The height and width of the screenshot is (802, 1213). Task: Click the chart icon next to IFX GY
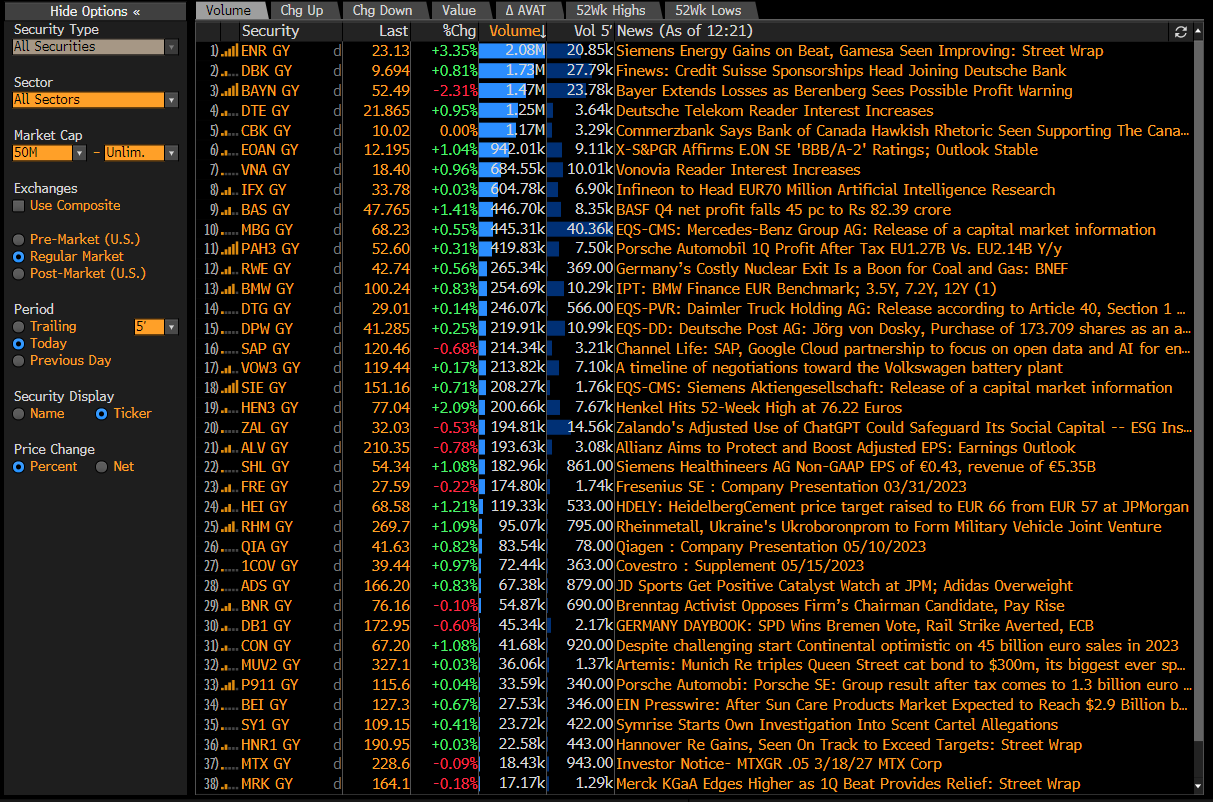[x=229, y=190]
